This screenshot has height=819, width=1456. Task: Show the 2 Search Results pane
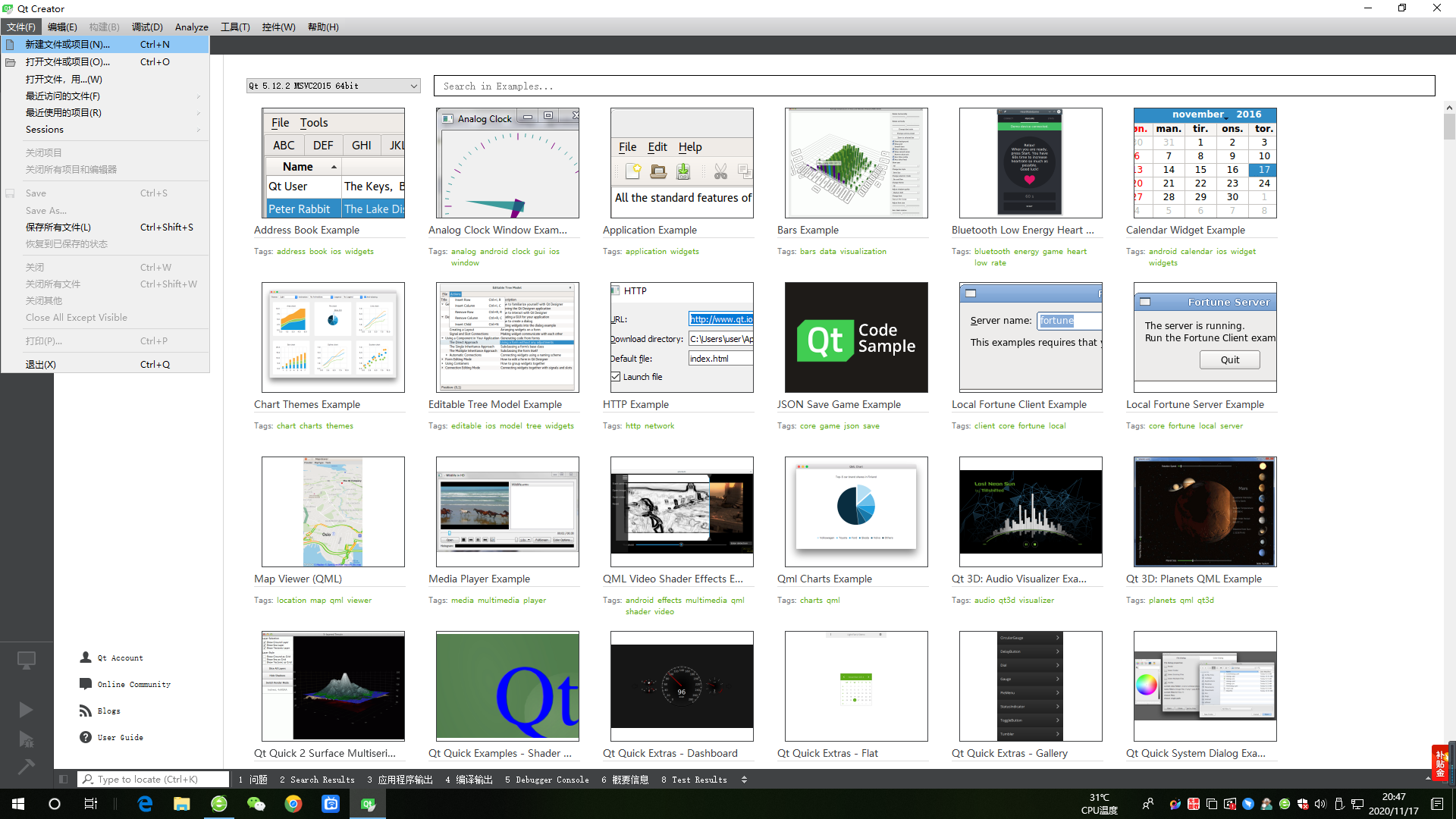point(317,780)
